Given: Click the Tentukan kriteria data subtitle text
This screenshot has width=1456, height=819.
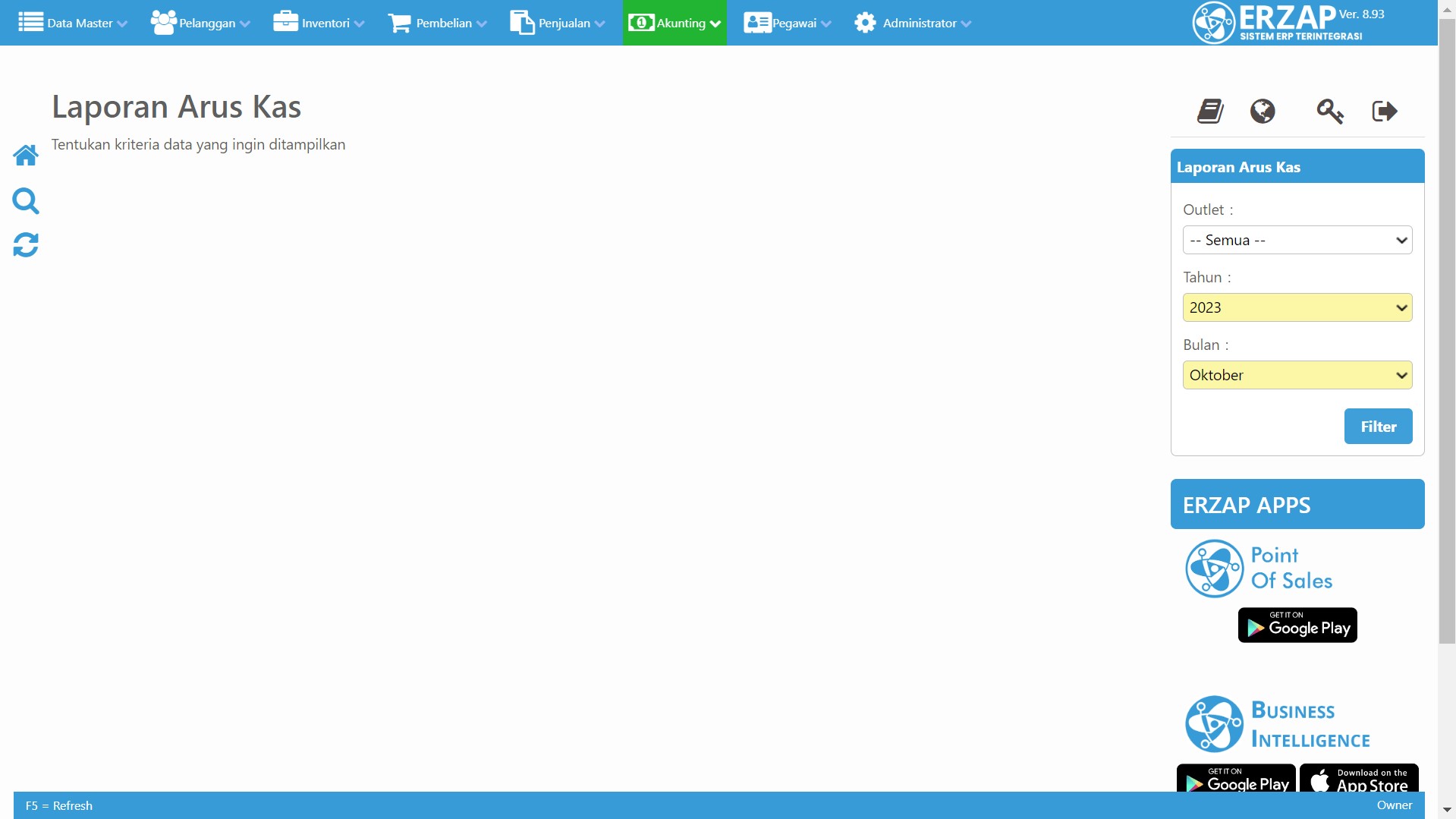Looking at the screenshot, I should coord(198,144).
